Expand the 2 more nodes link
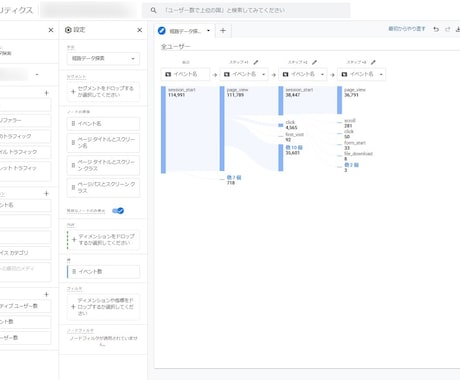 point(352,165)
